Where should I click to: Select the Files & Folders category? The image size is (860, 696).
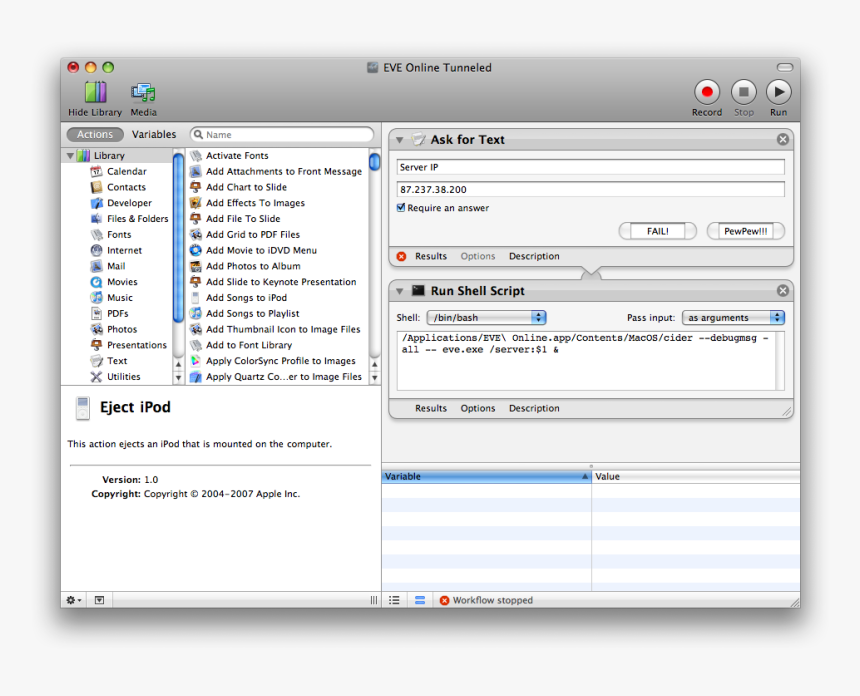(137, 218)
